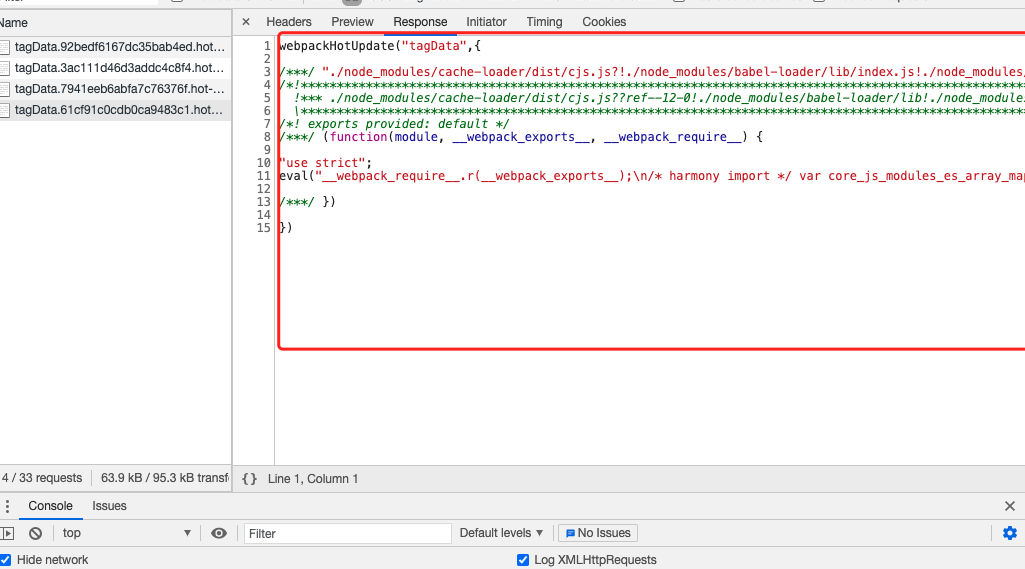Click the live expression eye icon
Screen dimensions: 1025x569
(x=219, y=534)
